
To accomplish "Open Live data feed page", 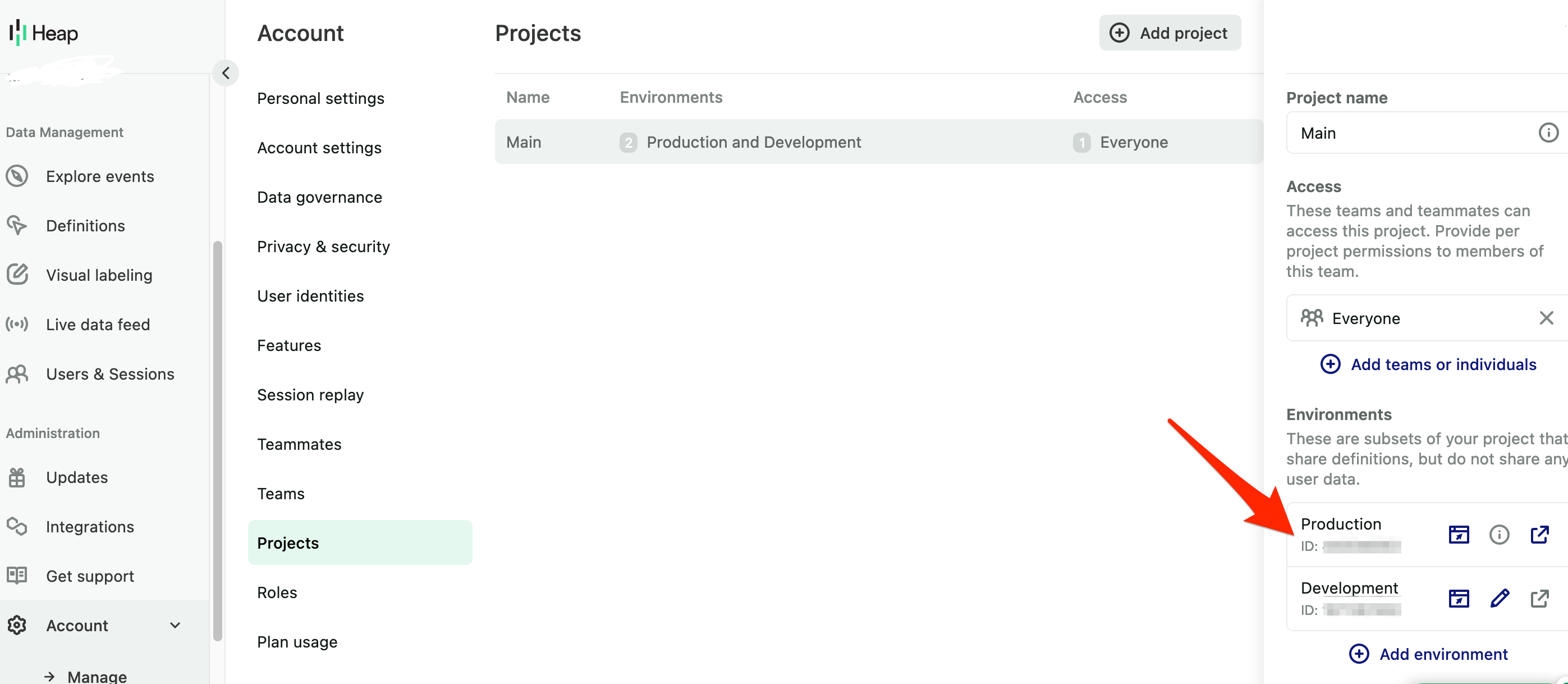I will 98,325.
